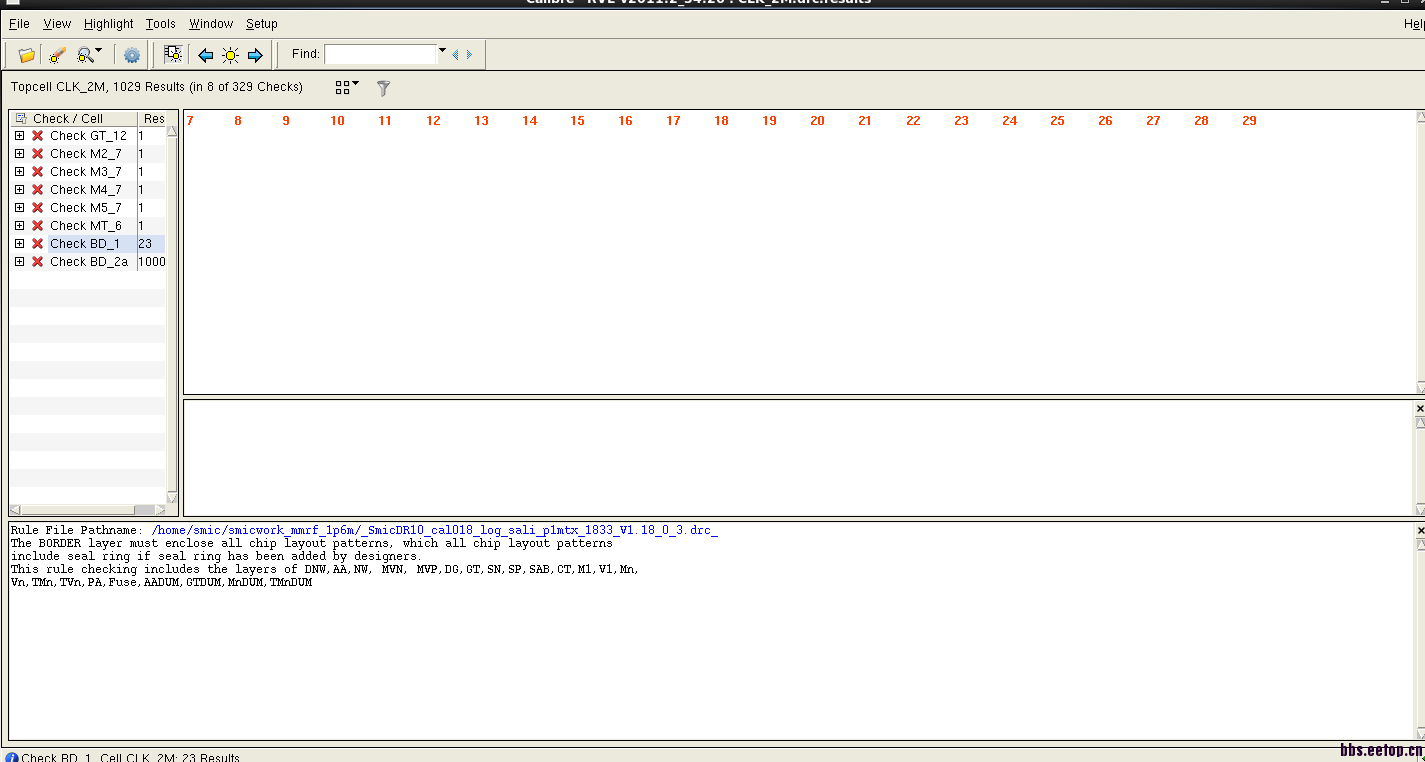Image resolution: width=1425 pixels, height=762 pixels.
Task: Open a results database with the folder icon
Action: click(x=27, y=55)
